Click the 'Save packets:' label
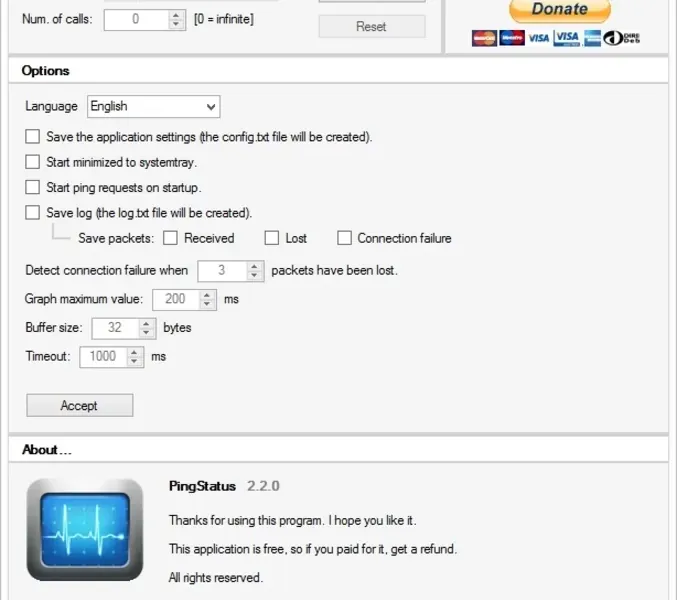This screenshot has height=600, width=677. (116, 238)
